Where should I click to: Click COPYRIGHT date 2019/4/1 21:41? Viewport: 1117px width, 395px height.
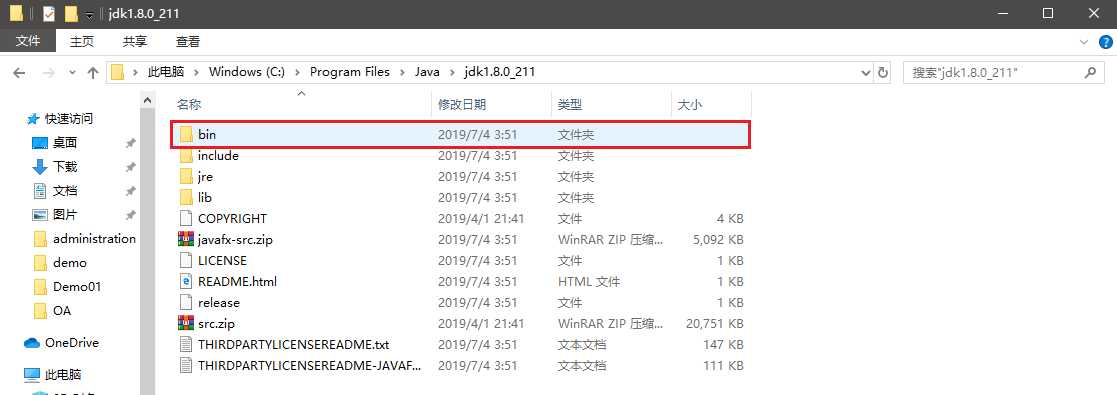pos(481,219)
